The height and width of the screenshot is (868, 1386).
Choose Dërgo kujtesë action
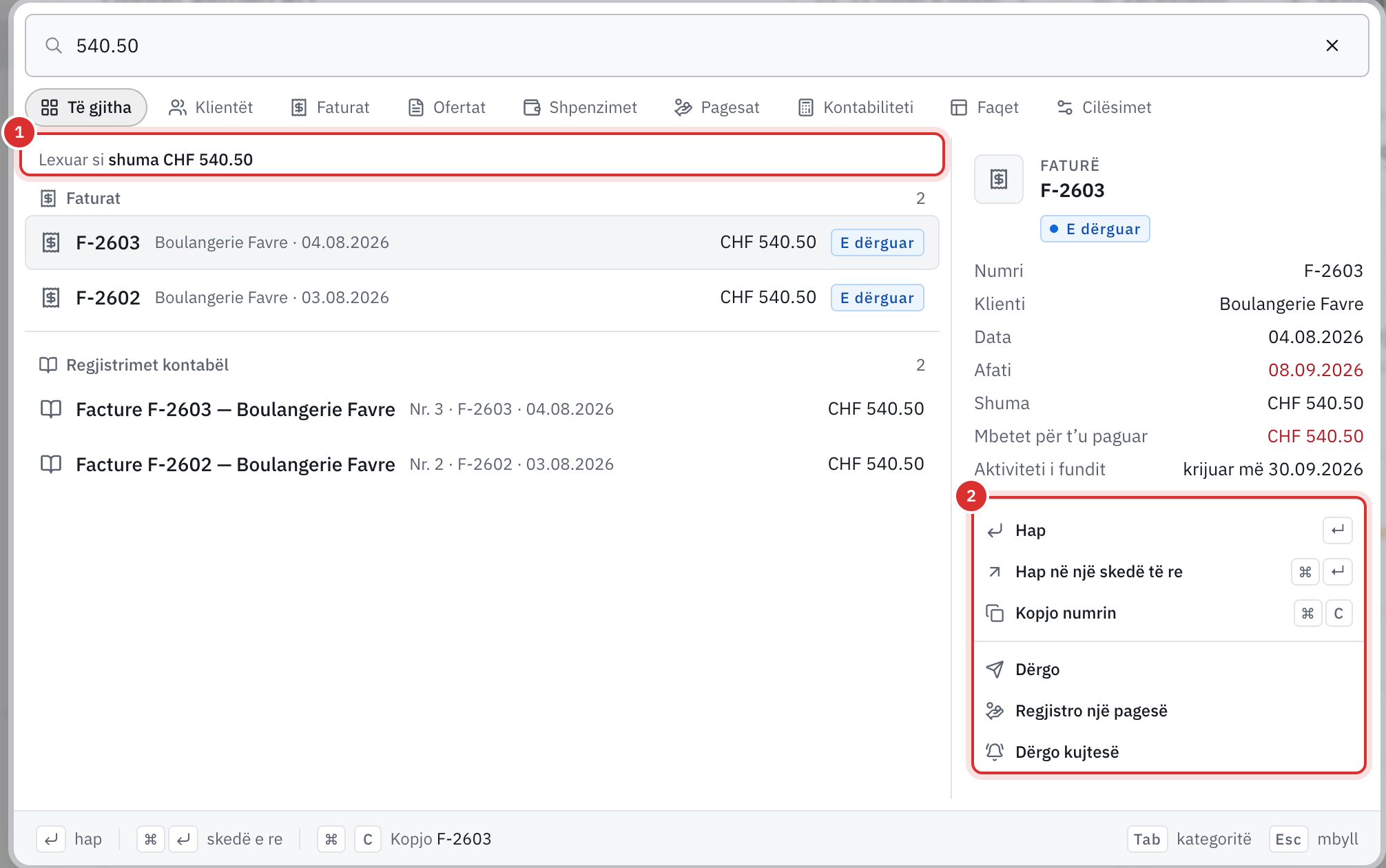pos(1168,752)
